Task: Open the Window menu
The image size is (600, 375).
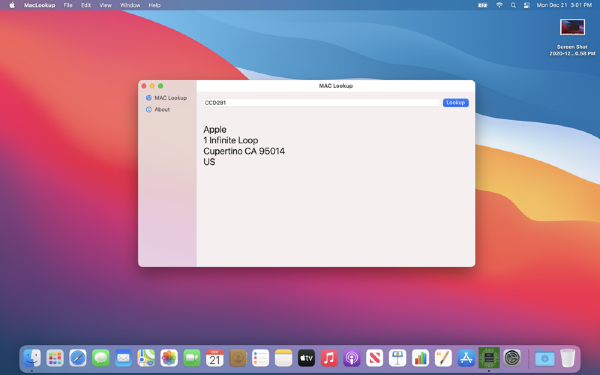Action: [130, 5]
